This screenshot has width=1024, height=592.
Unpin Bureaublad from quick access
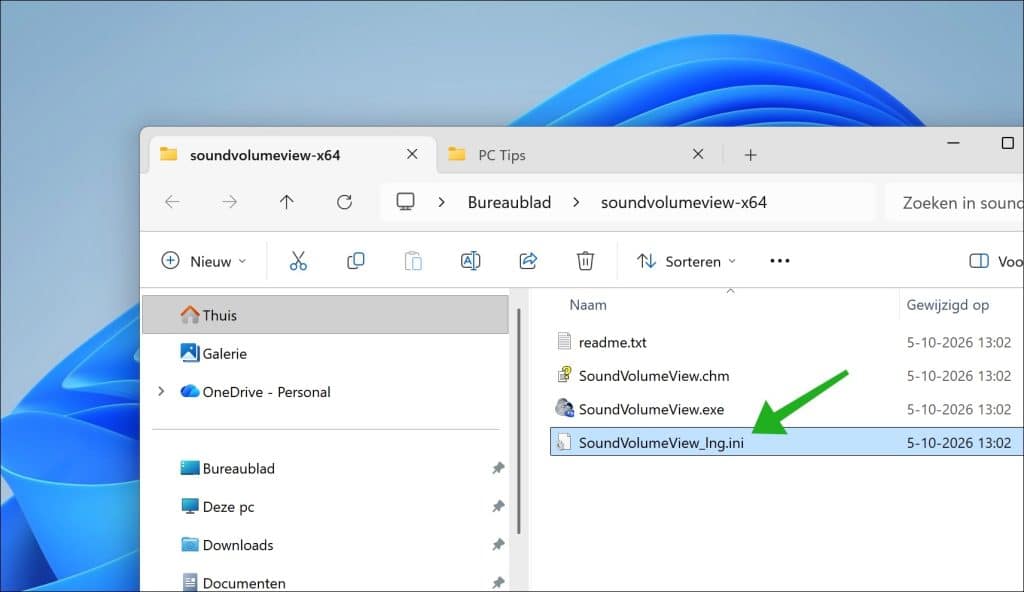pos(498,468)
